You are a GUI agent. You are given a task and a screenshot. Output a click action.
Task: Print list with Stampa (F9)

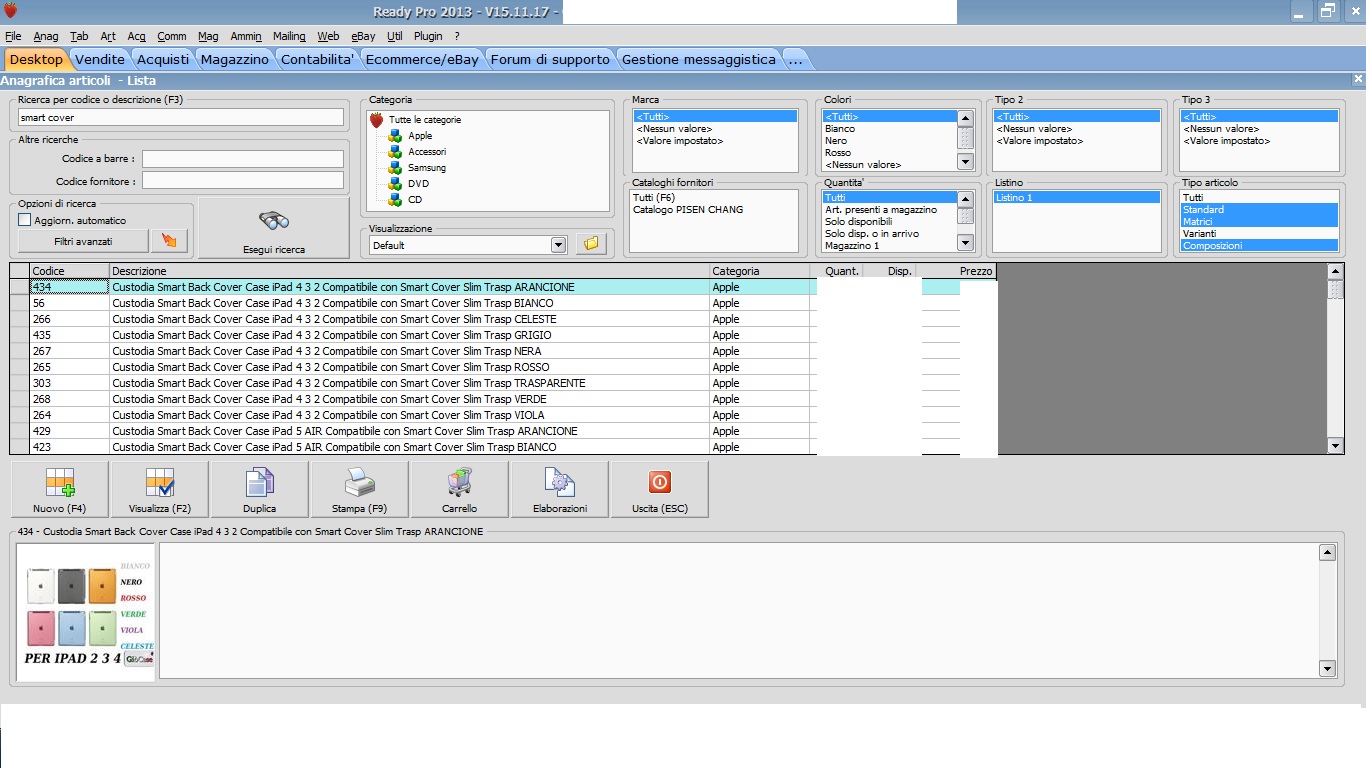click(x=359, y=489)
